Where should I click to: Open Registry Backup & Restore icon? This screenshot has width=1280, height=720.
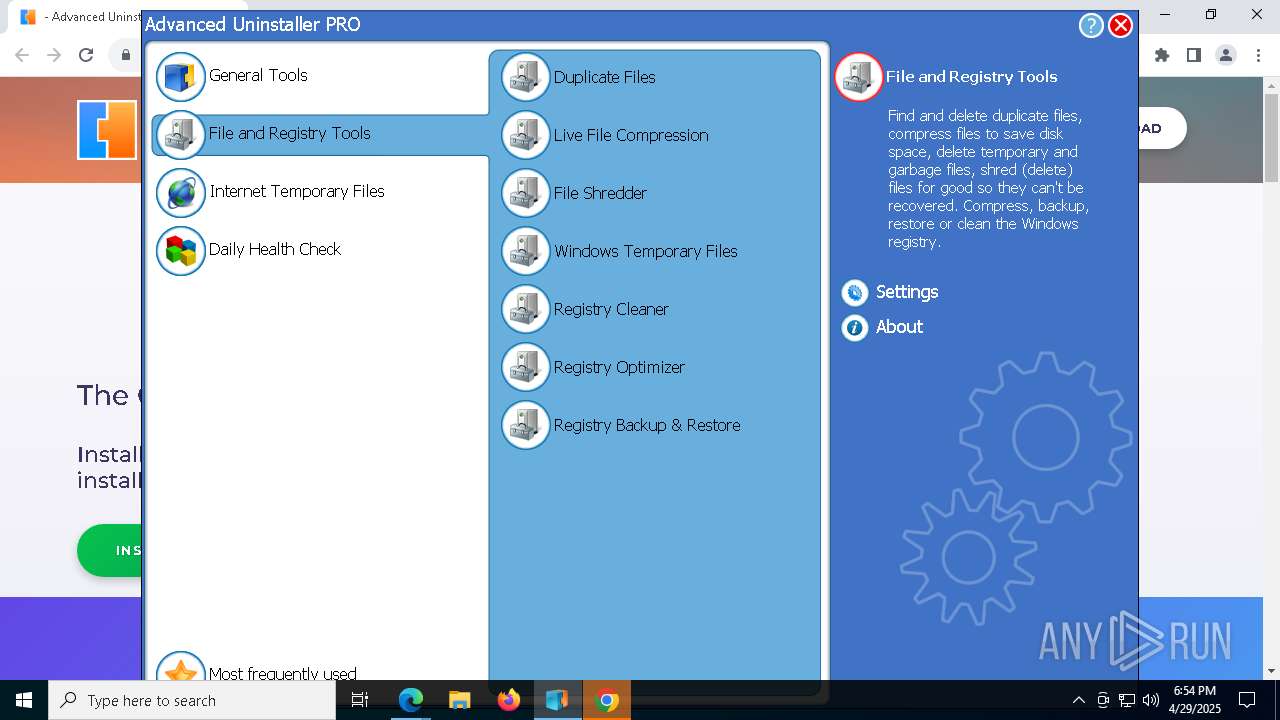pos(526,426)
